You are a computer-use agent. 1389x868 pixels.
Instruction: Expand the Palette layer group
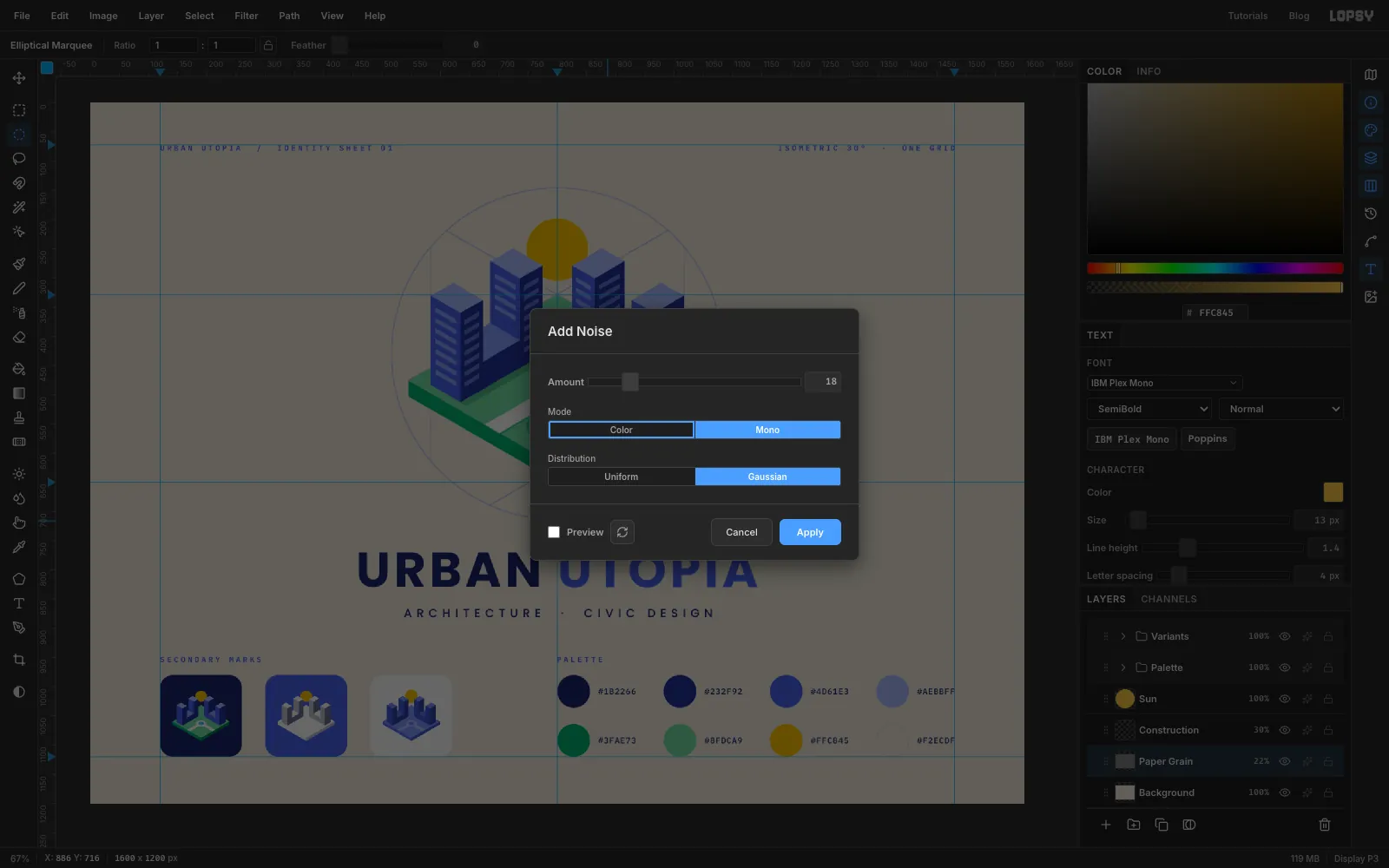pos(1123,667)
